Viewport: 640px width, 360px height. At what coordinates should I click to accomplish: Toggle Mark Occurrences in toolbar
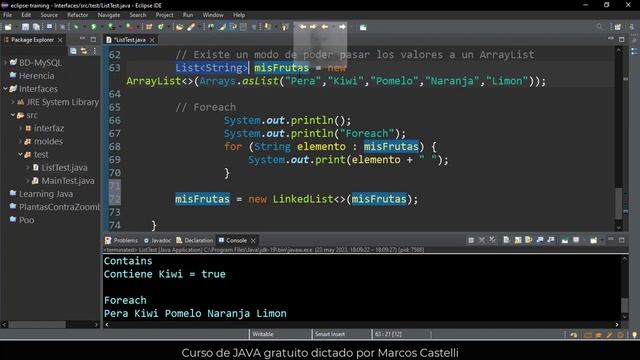[222, 27]
